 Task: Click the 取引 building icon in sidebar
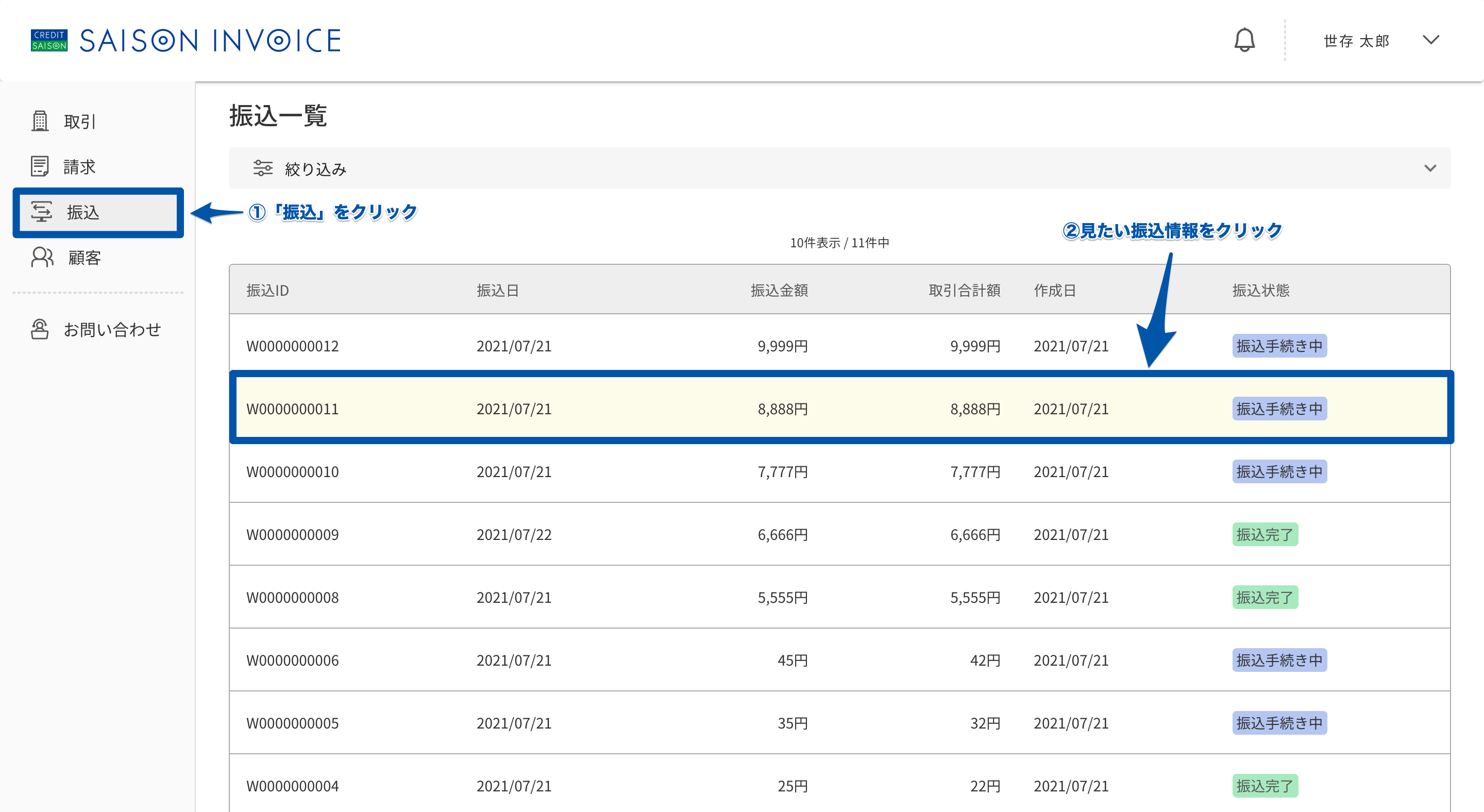pyautogui.click(x=40, y=121)
